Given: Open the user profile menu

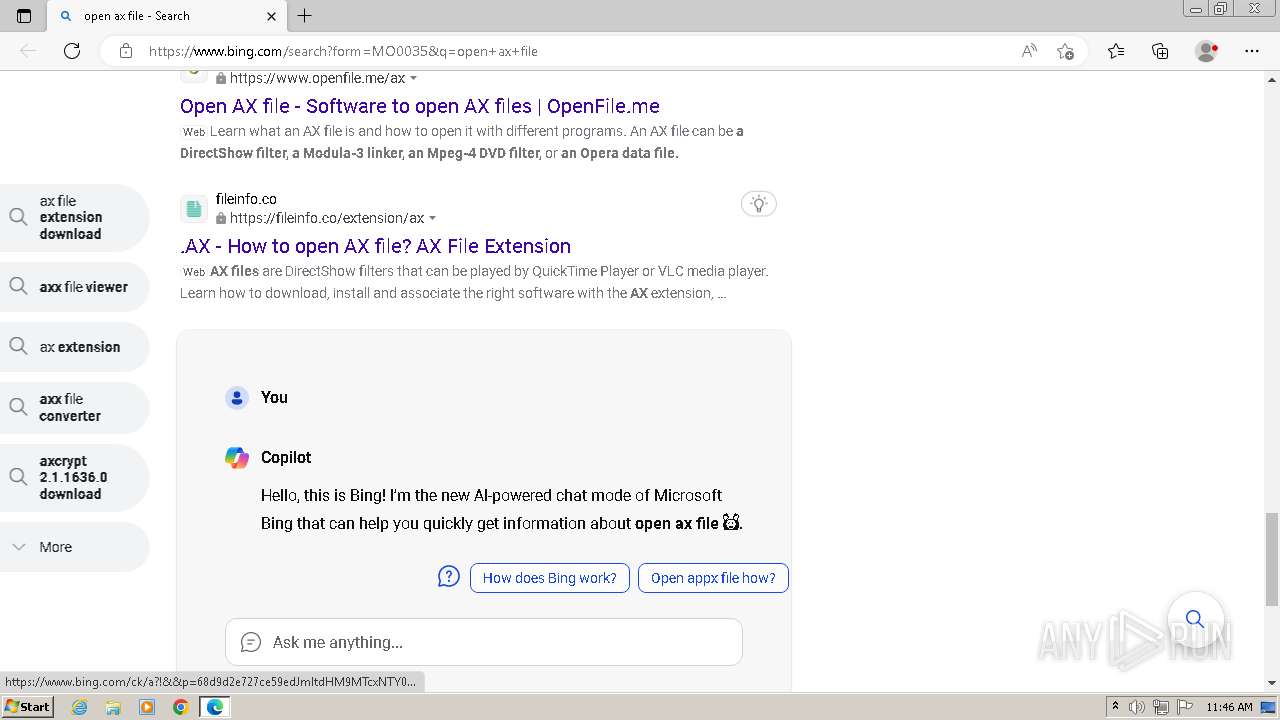Looking at the screenshot, I should point(1207,51).
